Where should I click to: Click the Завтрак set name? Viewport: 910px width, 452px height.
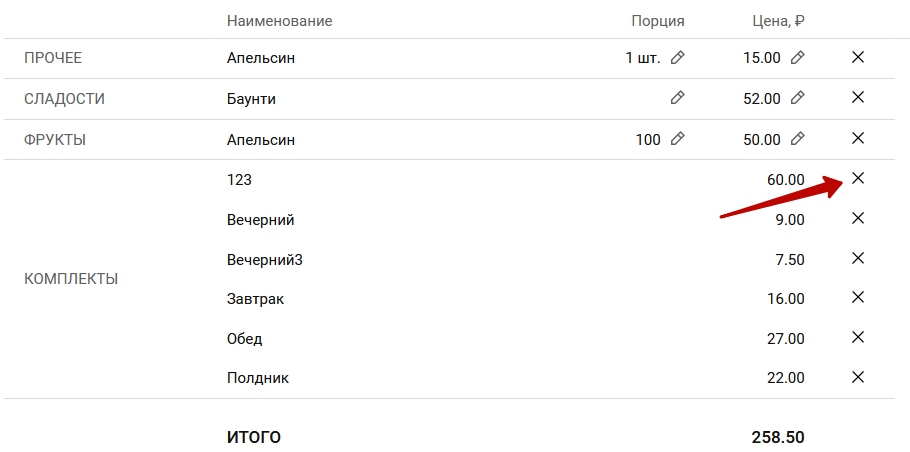[254, 299]
